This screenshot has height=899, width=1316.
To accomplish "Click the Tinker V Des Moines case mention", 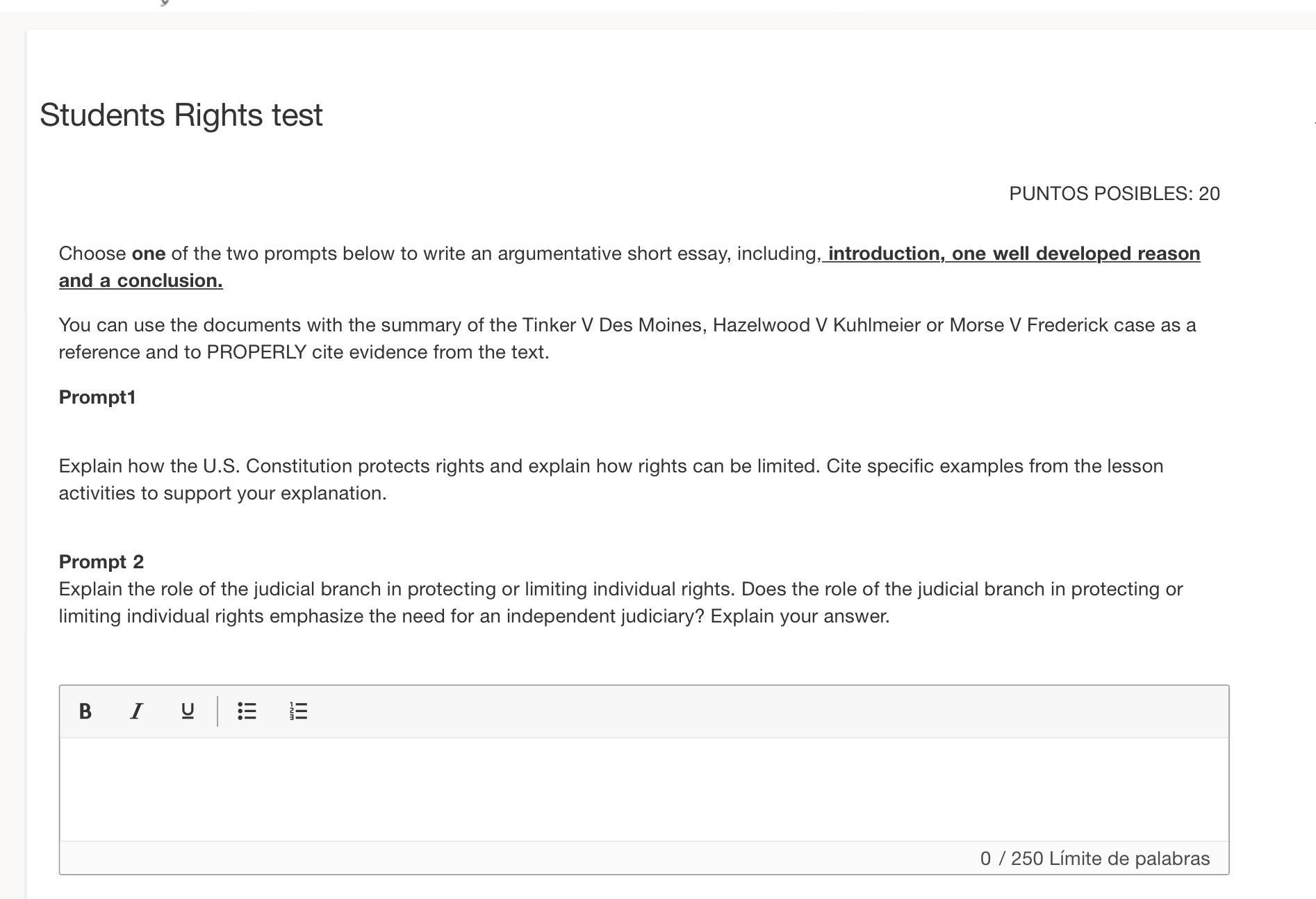I will [614, 325].
